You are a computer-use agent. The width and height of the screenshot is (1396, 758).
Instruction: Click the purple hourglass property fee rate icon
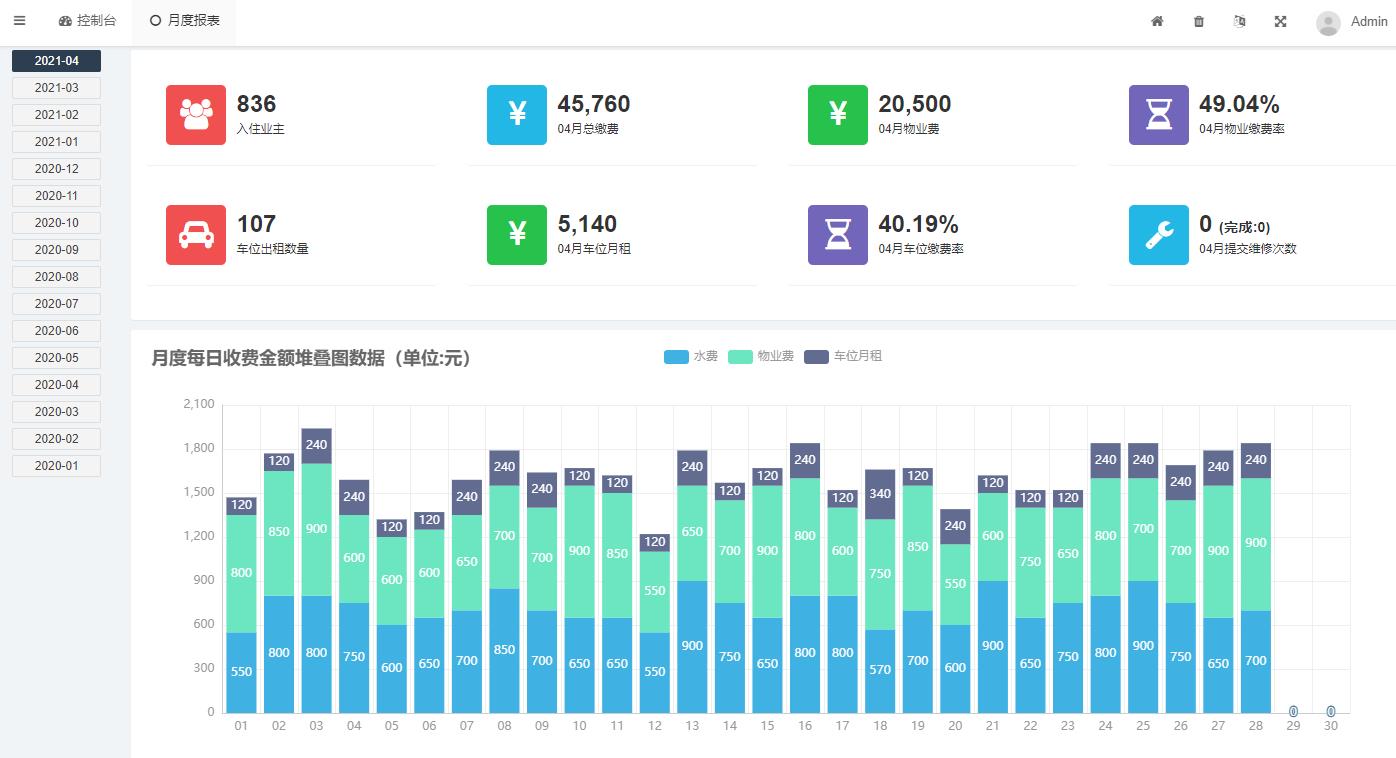coord(1158,115)
